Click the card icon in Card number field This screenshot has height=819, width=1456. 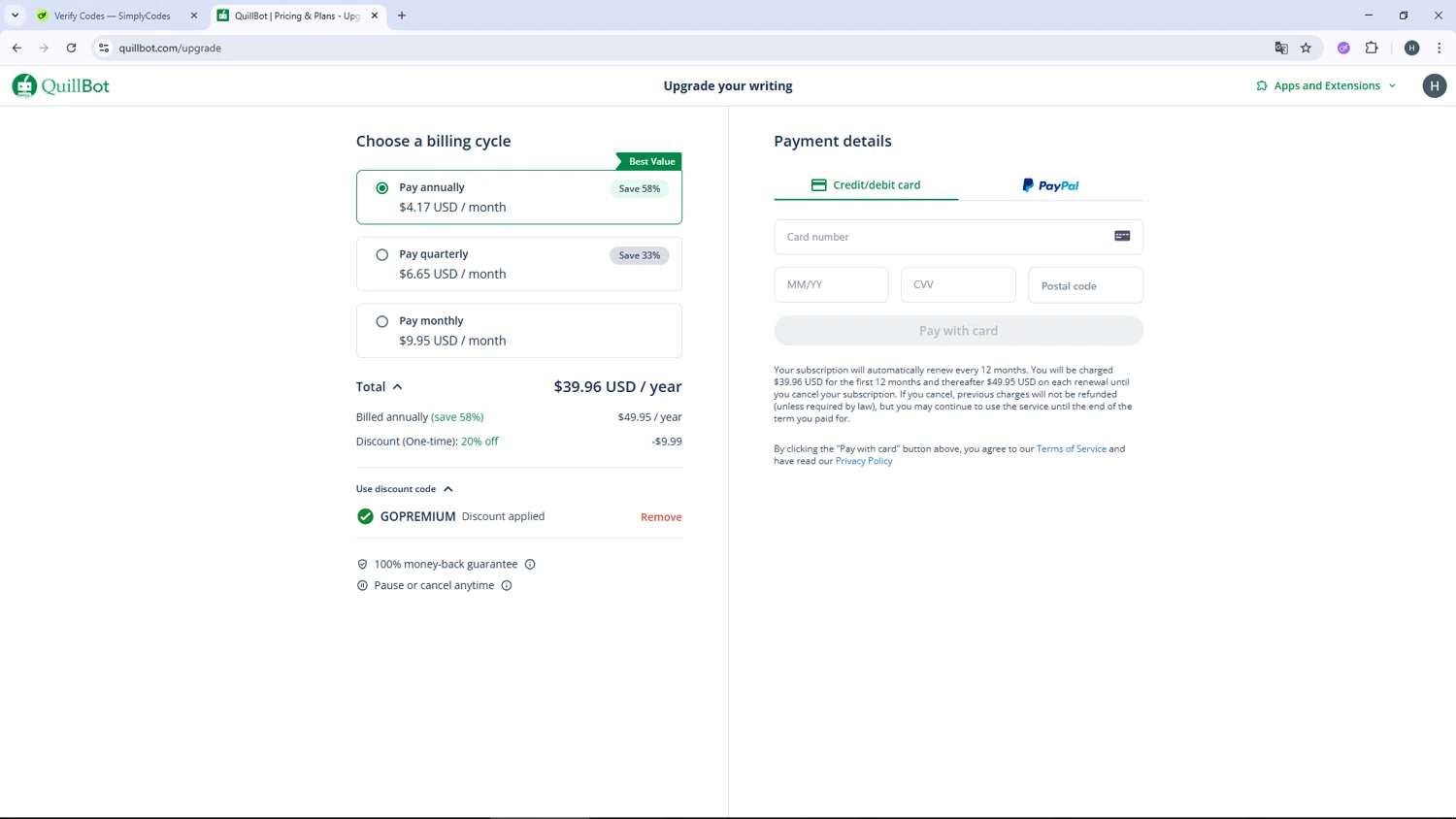1122,236
